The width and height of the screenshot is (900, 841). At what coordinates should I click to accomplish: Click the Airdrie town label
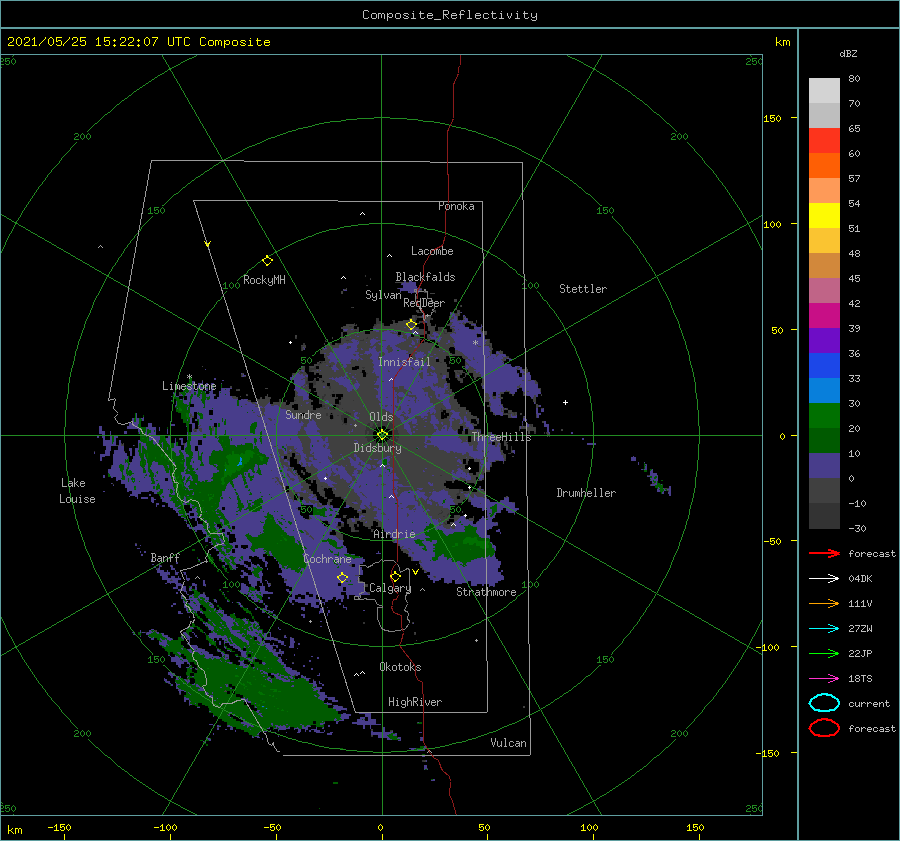click(394, 534)
